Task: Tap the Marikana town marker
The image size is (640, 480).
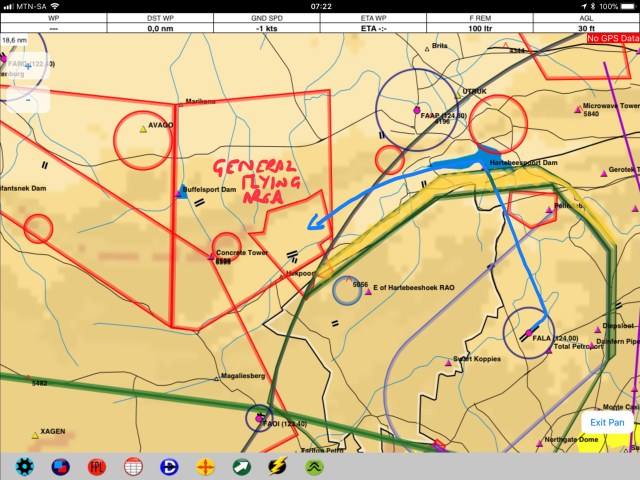Action: coord(181,105)
